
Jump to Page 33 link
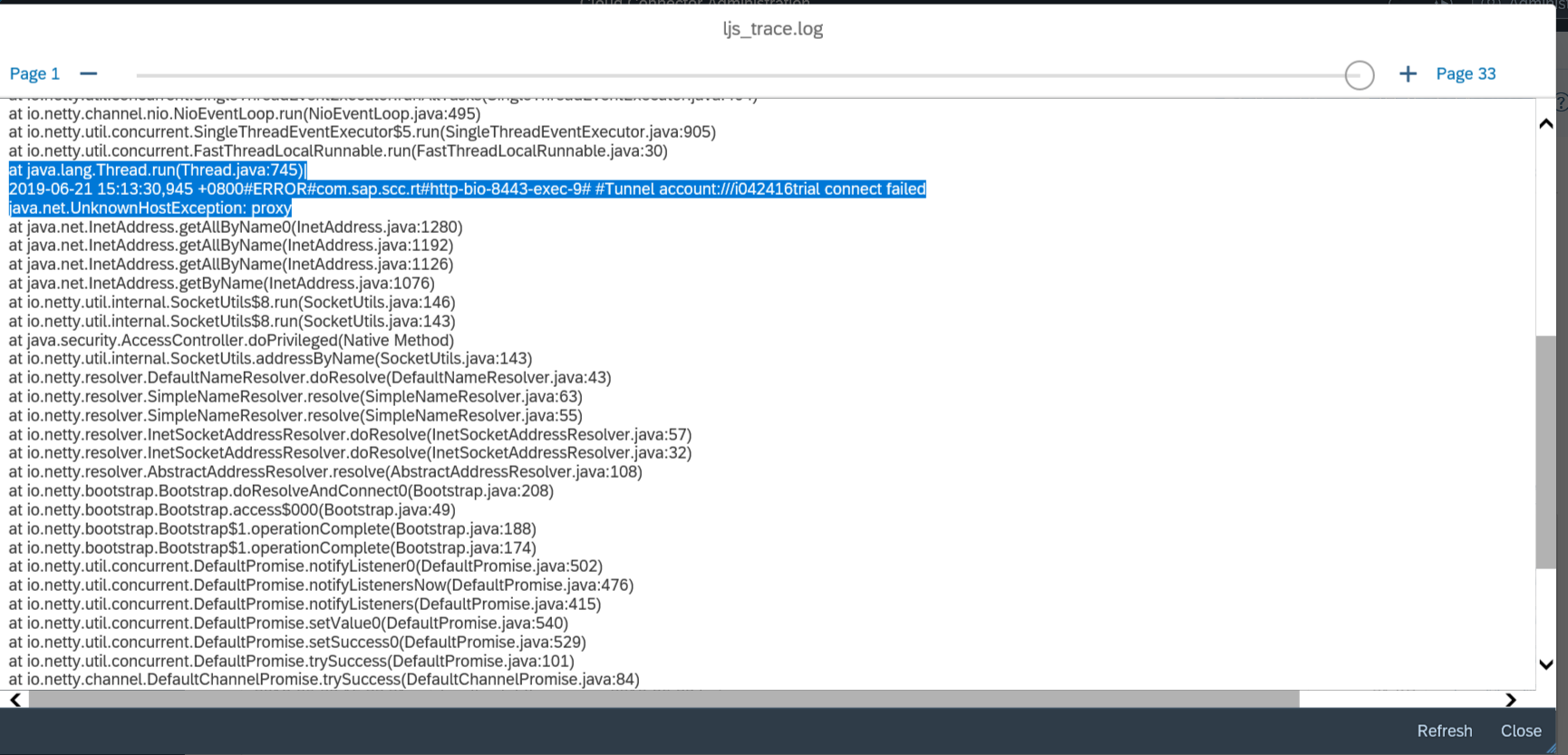point(1466,74)
